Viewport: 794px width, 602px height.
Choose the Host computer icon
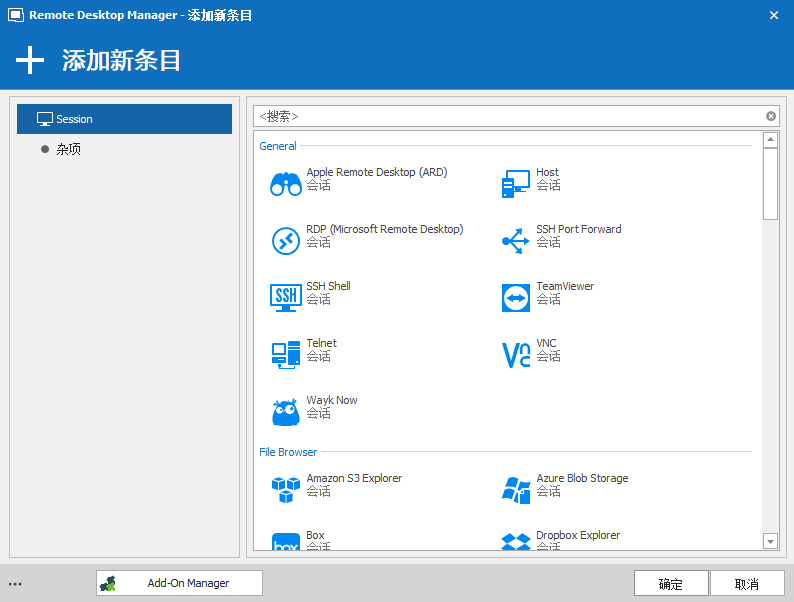(515, 184)
